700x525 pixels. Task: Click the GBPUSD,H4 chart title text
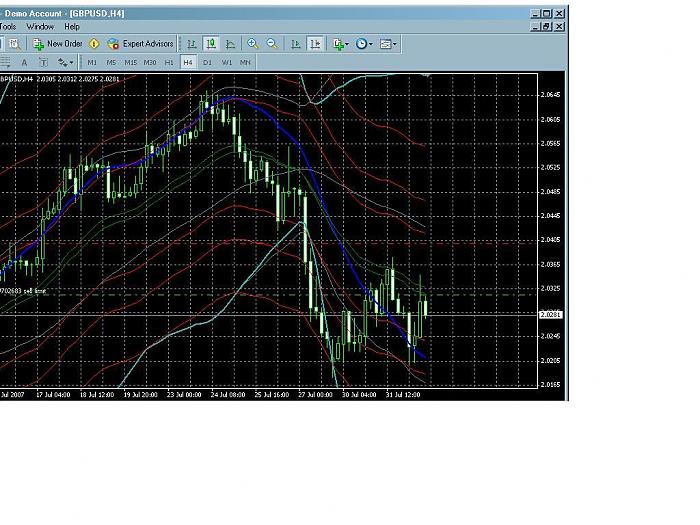(x=17, y=79)
